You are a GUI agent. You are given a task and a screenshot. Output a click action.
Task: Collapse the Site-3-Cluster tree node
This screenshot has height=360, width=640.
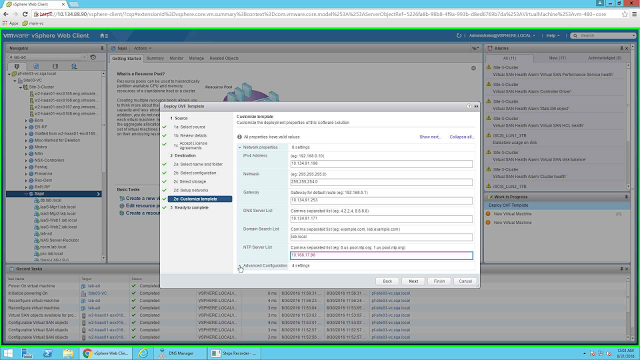click(x=21, y=87)
